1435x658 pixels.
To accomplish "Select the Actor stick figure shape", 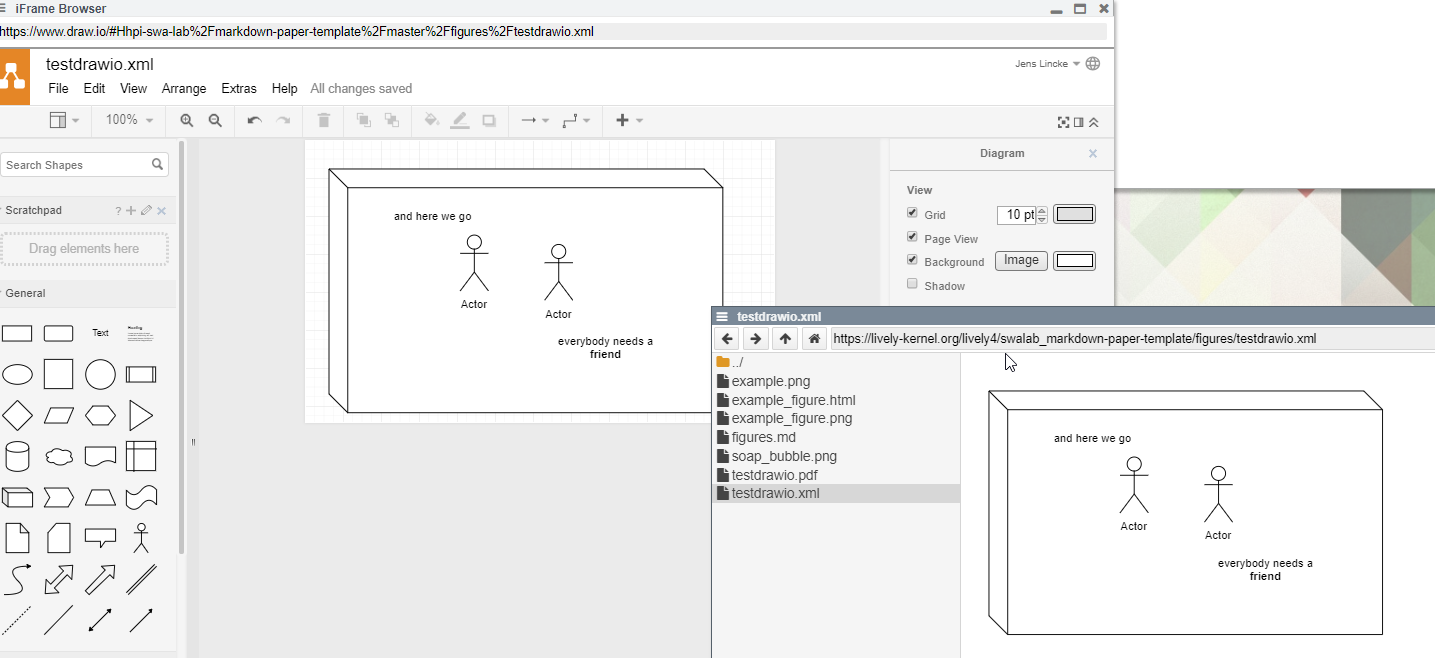I will tap(141, 538).
